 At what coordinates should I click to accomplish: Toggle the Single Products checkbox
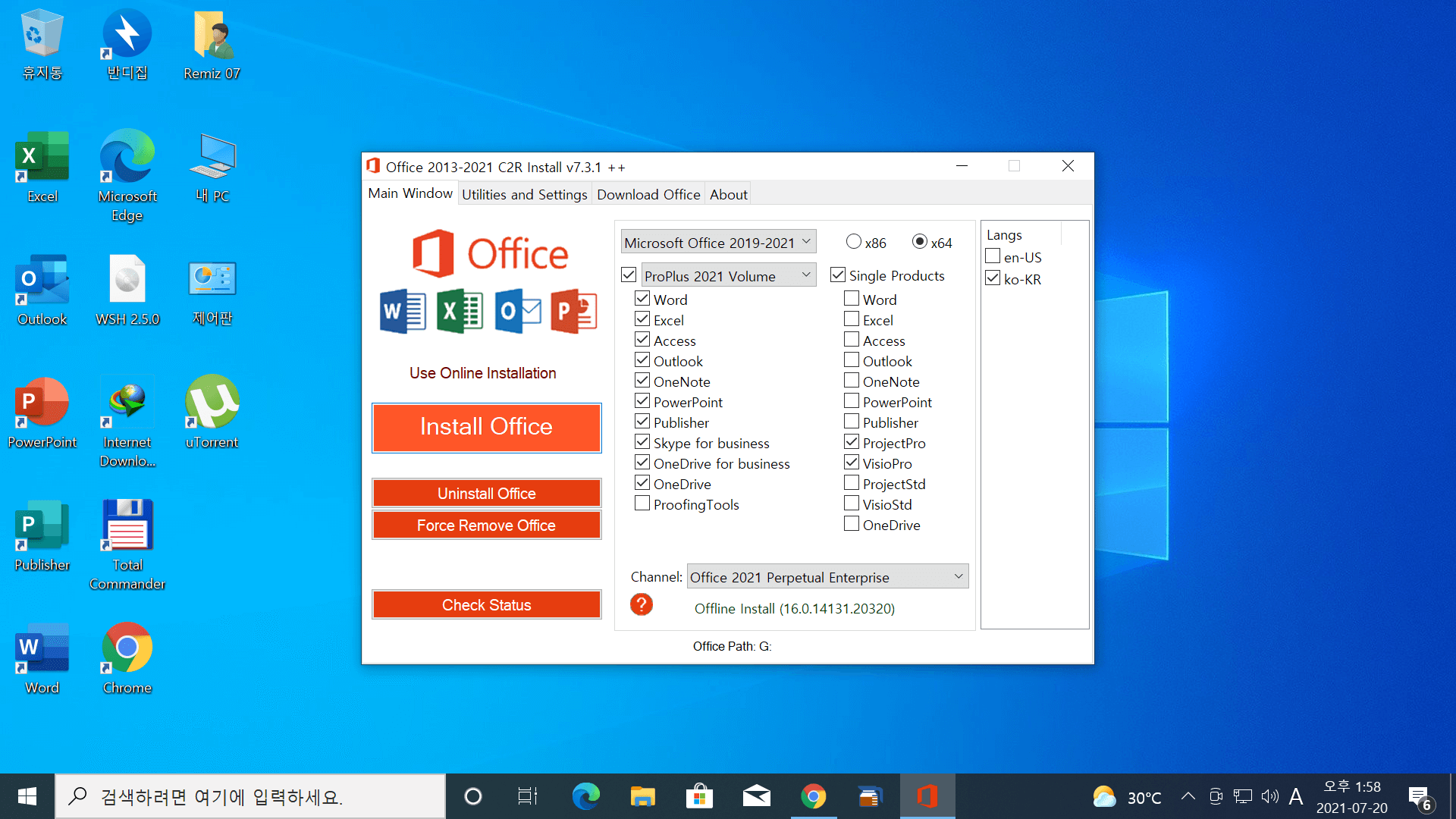[x=838, y=275]
